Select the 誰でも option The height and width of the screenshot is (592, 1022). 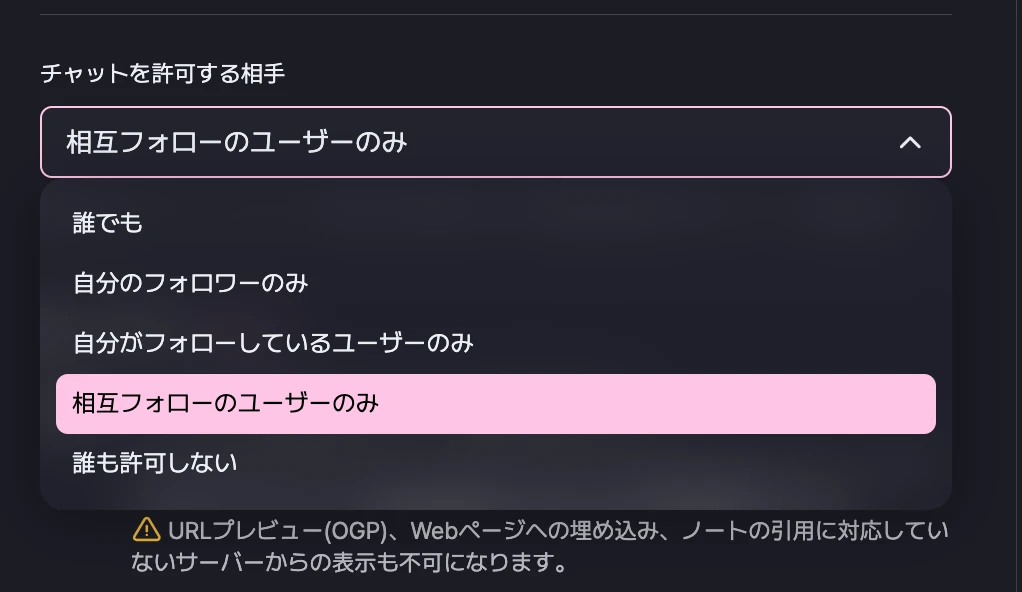pyautogui.click(x=108, y=223)
